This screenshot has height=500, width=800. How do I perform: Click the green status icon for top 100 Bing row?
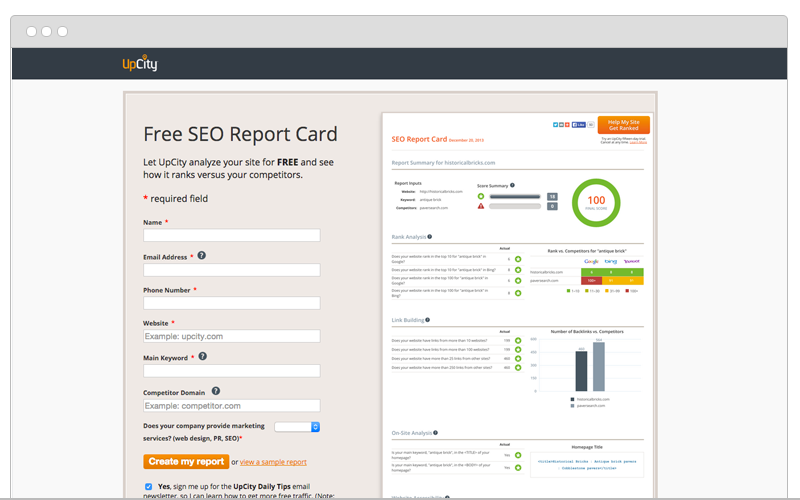(x=518, y=293)
